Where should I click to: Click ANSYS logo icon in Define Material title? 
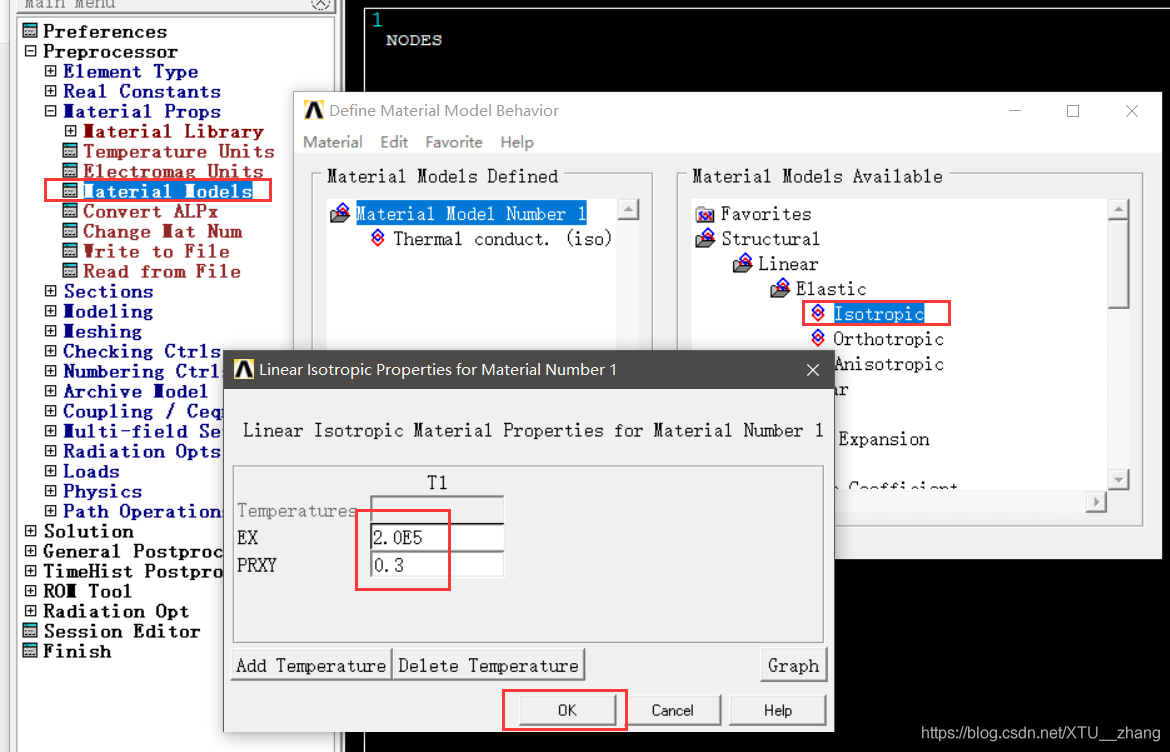click(x=313, y=110)
